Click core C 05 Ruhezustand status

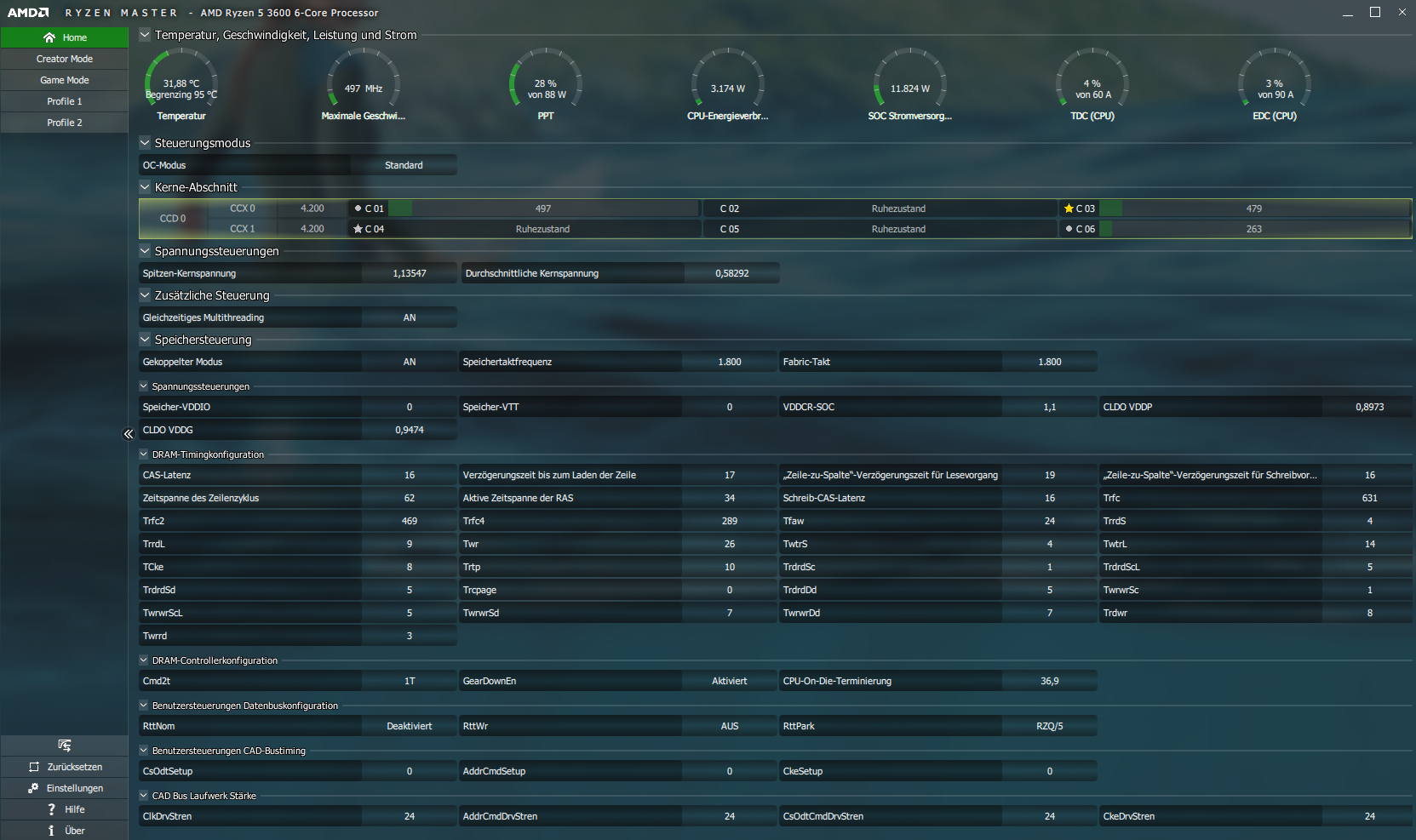tap(898, 229)
